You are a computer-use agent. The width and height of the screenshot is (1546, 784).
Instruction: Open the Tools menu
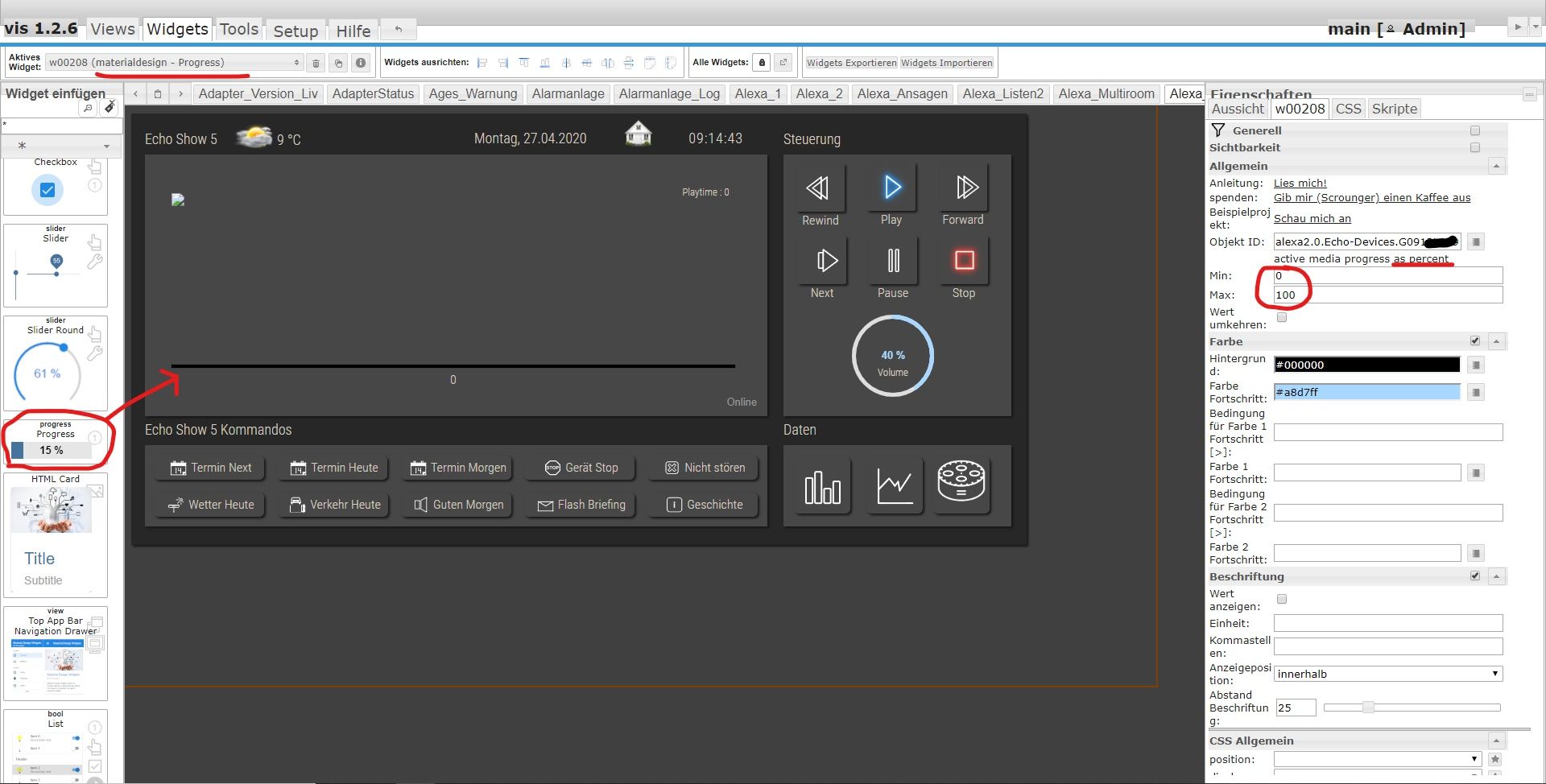click(239, 29)
